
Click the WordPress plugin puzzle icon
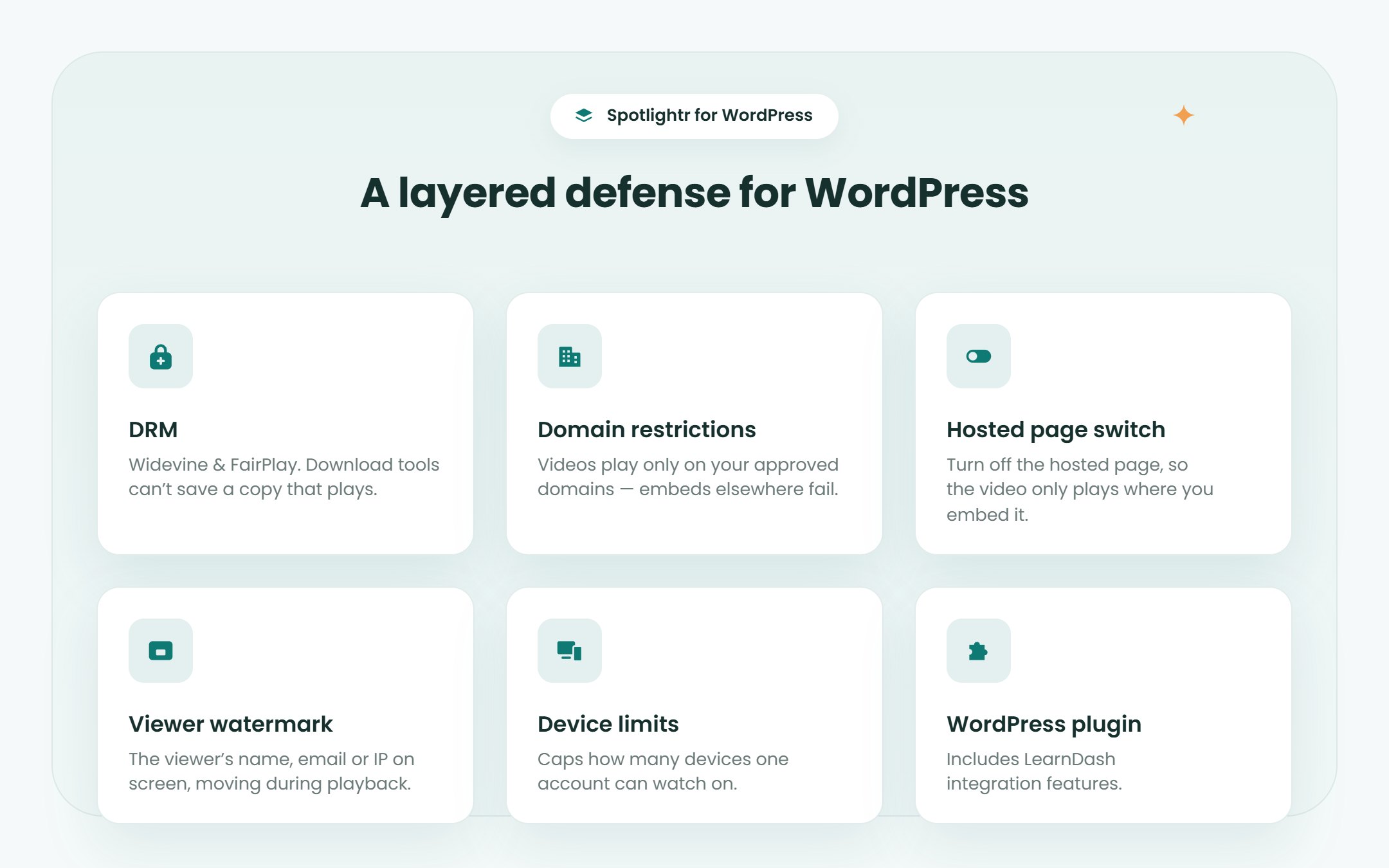[978, 651]
